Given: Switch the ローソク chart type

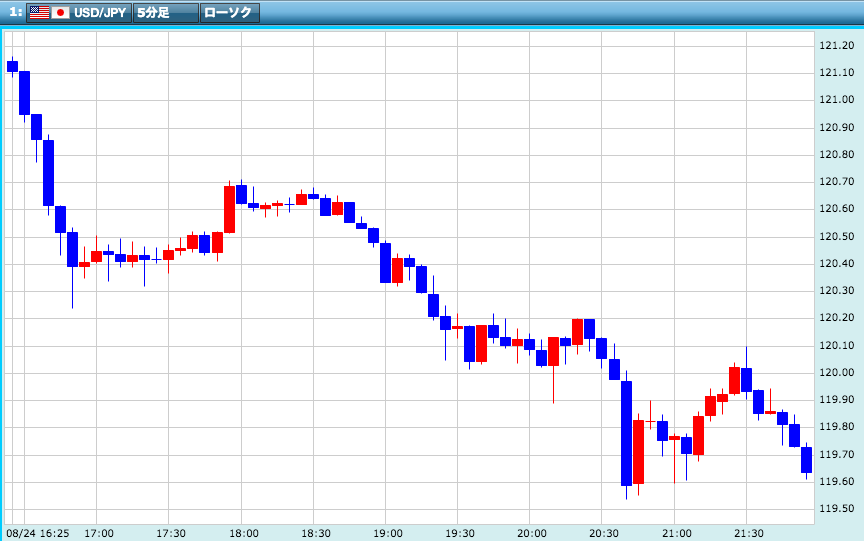Looking at the screenshot, I should pos(230,12).
